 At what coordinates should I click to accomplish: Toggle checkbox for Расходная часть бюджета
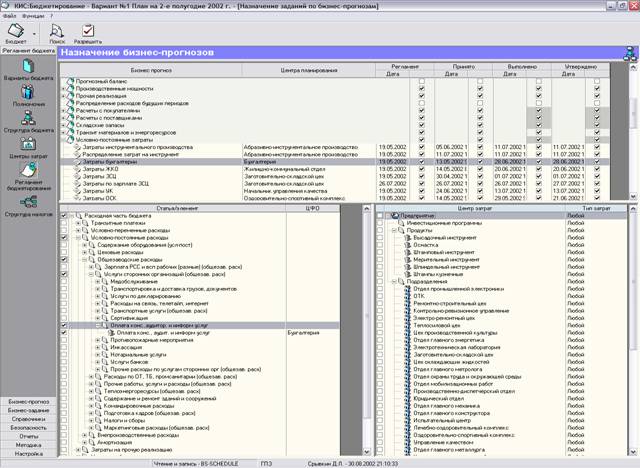pos(64,215)
